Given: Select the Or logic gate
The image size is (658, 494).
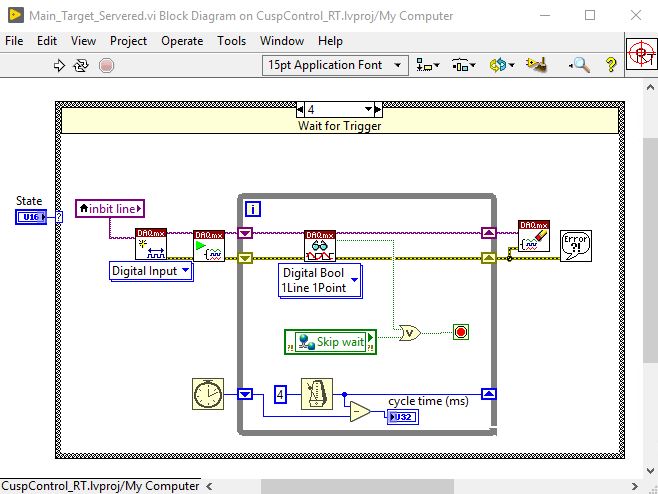Looking at the screenshot, I should coord(409,333).
